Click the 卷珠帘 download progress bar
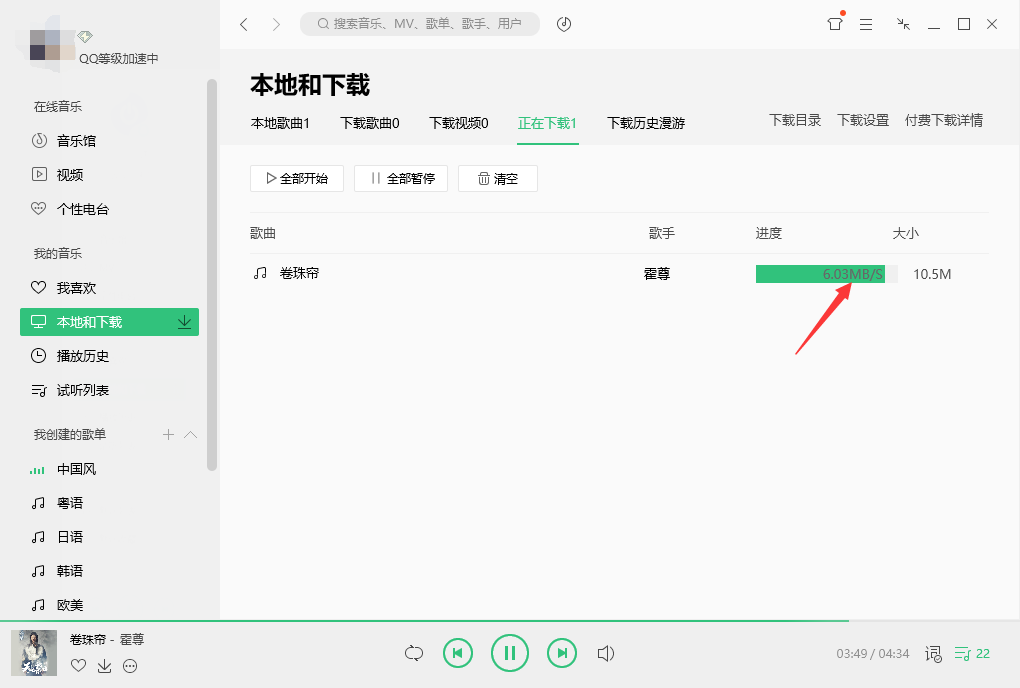 [x=820, y=273]
